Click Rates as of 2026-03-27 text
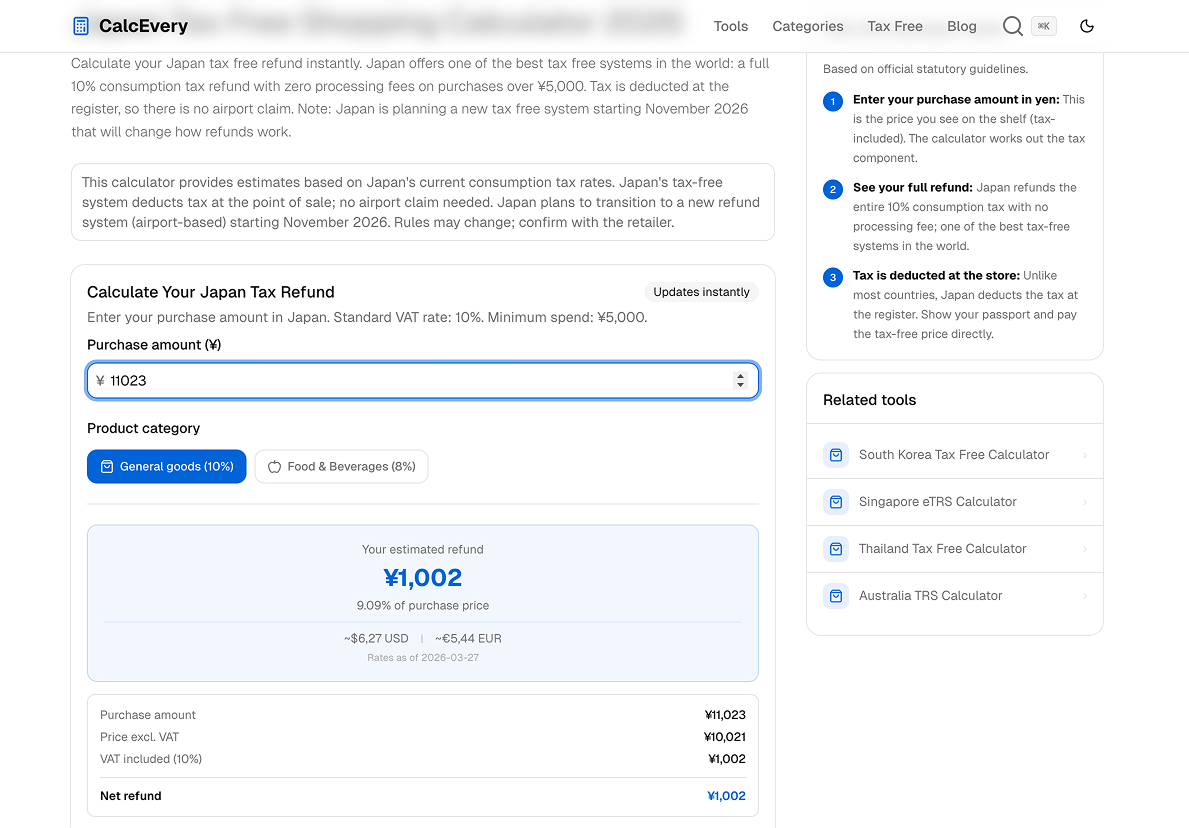Screen dimensions: 1189x828 coord(422,657)
